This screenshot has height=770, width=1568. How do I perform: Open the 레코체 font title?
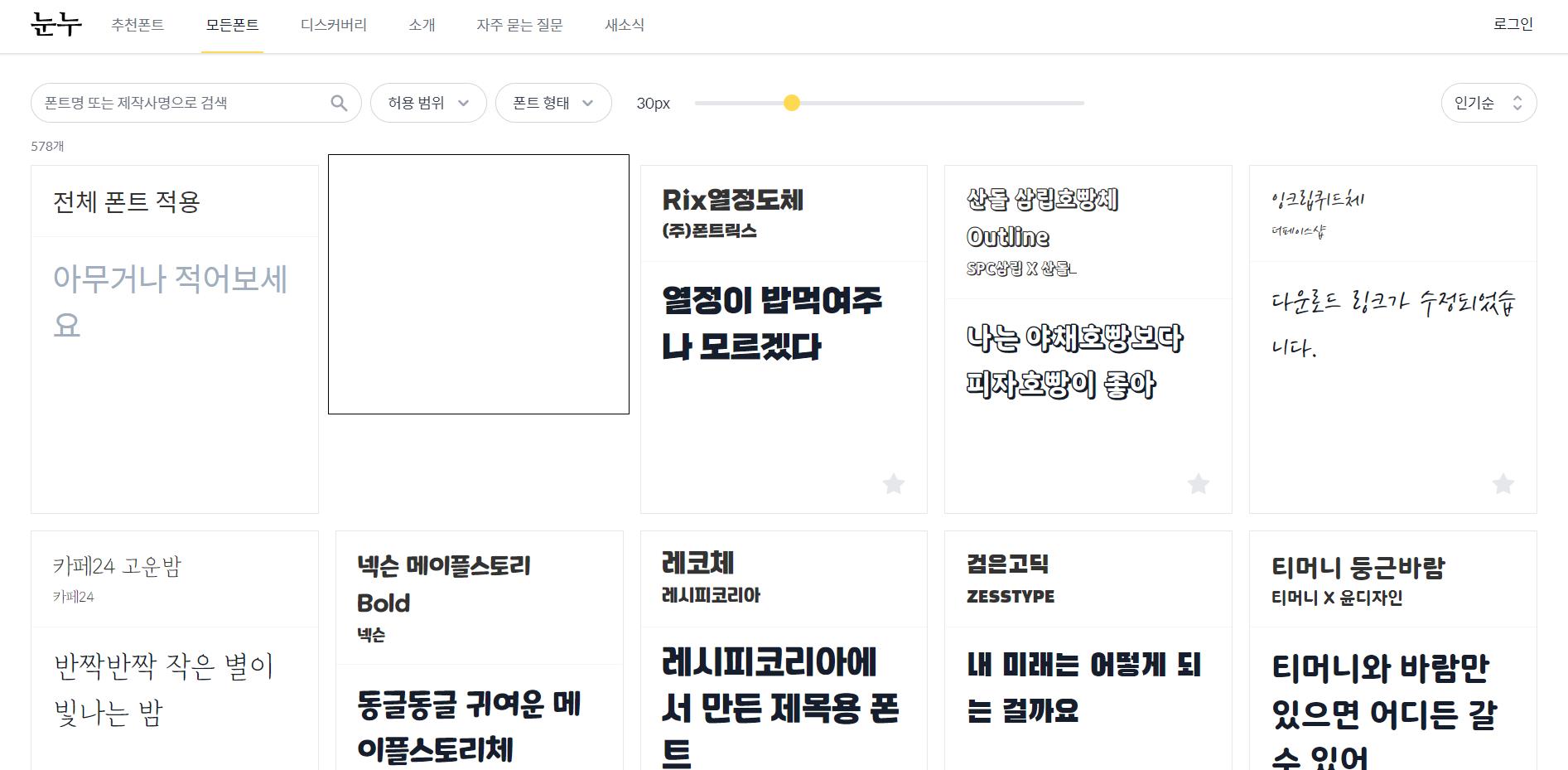tap(698, 564)
